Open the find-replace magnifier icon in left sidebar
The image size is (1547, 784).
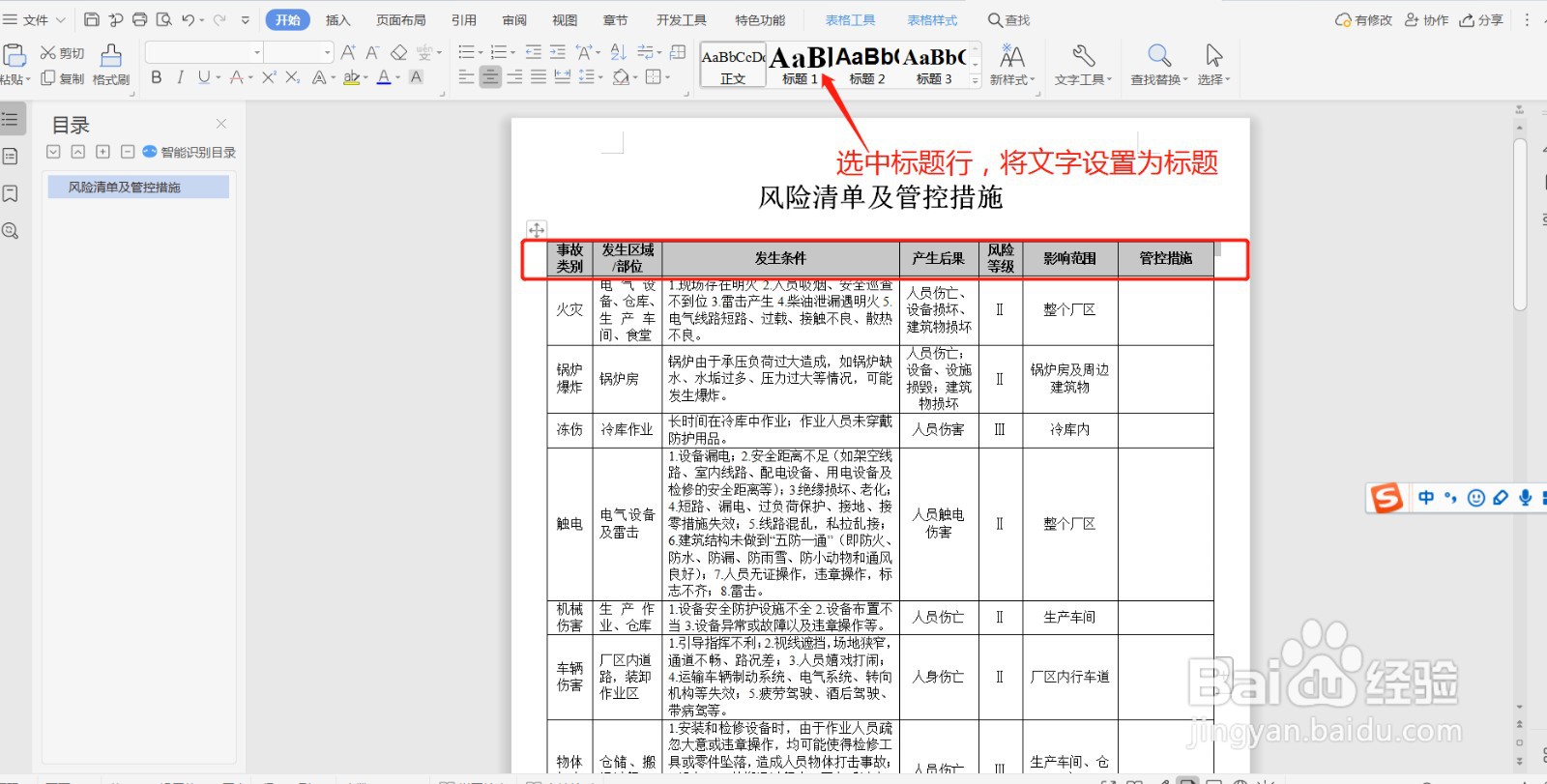(x=11, y=231)
